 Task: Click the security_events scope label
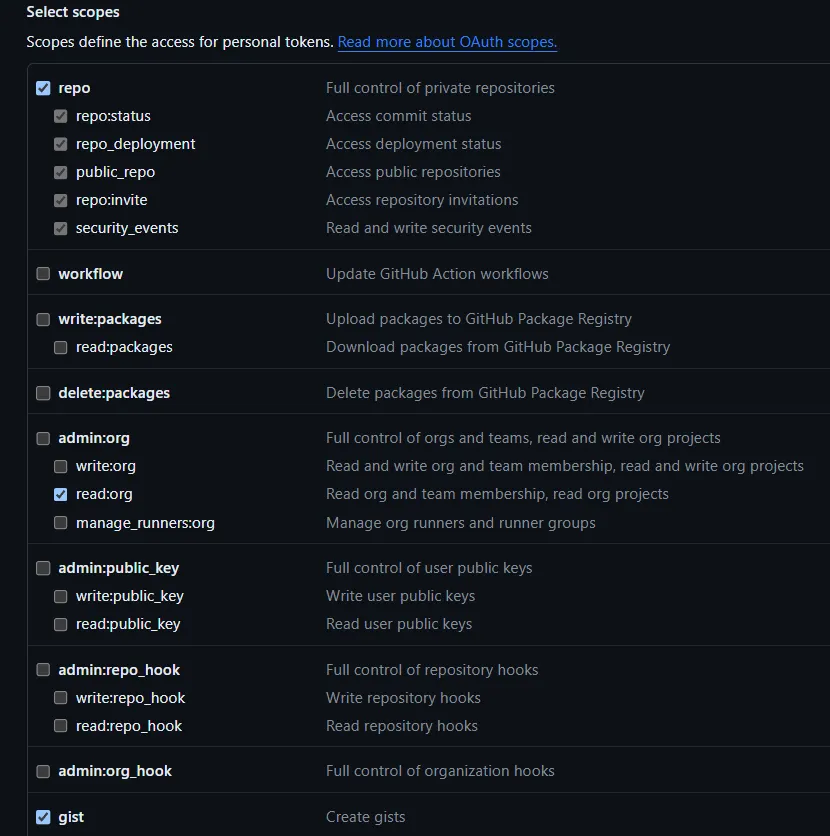tap(127, 228)
